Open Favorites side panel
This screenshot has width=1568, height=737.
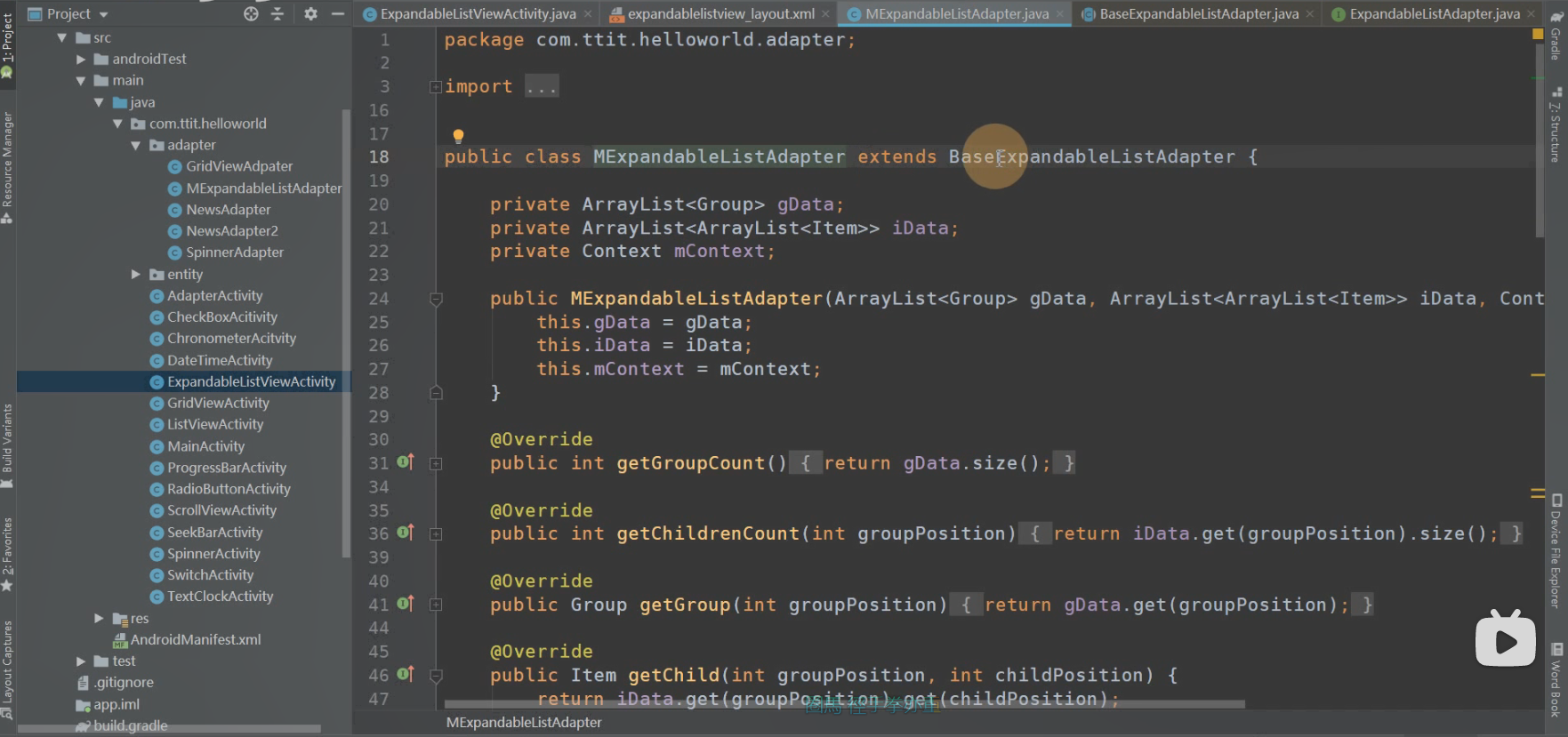[x=7, y=555]
